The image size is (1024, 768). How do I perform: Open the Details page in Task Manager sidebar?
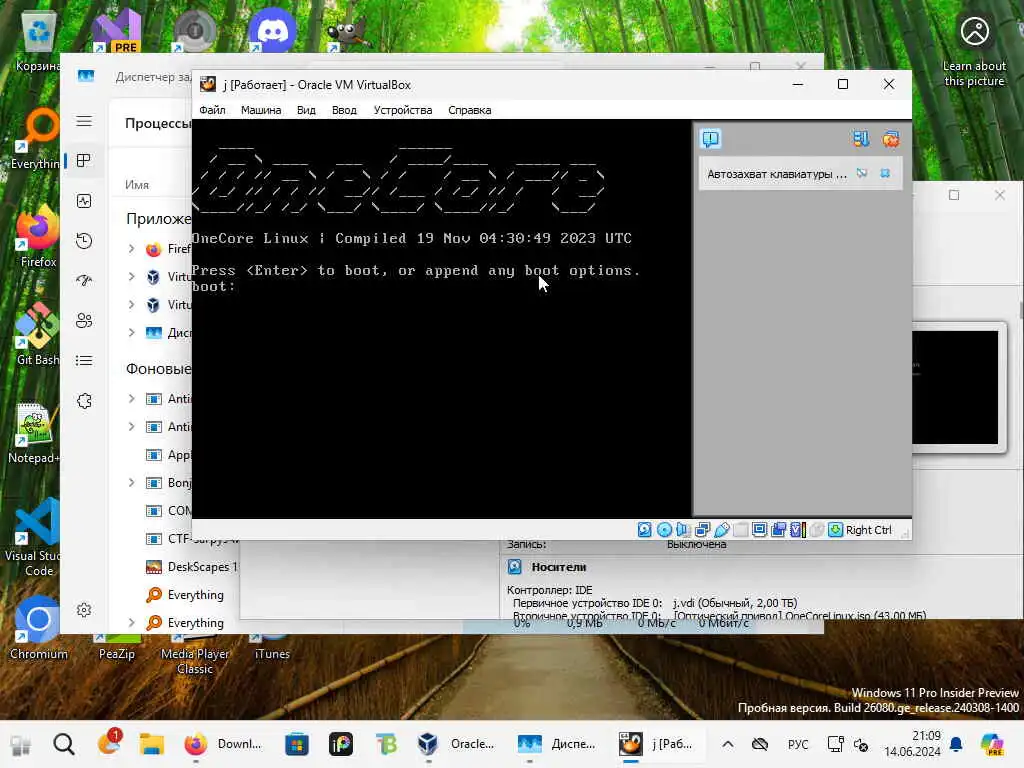84,360
